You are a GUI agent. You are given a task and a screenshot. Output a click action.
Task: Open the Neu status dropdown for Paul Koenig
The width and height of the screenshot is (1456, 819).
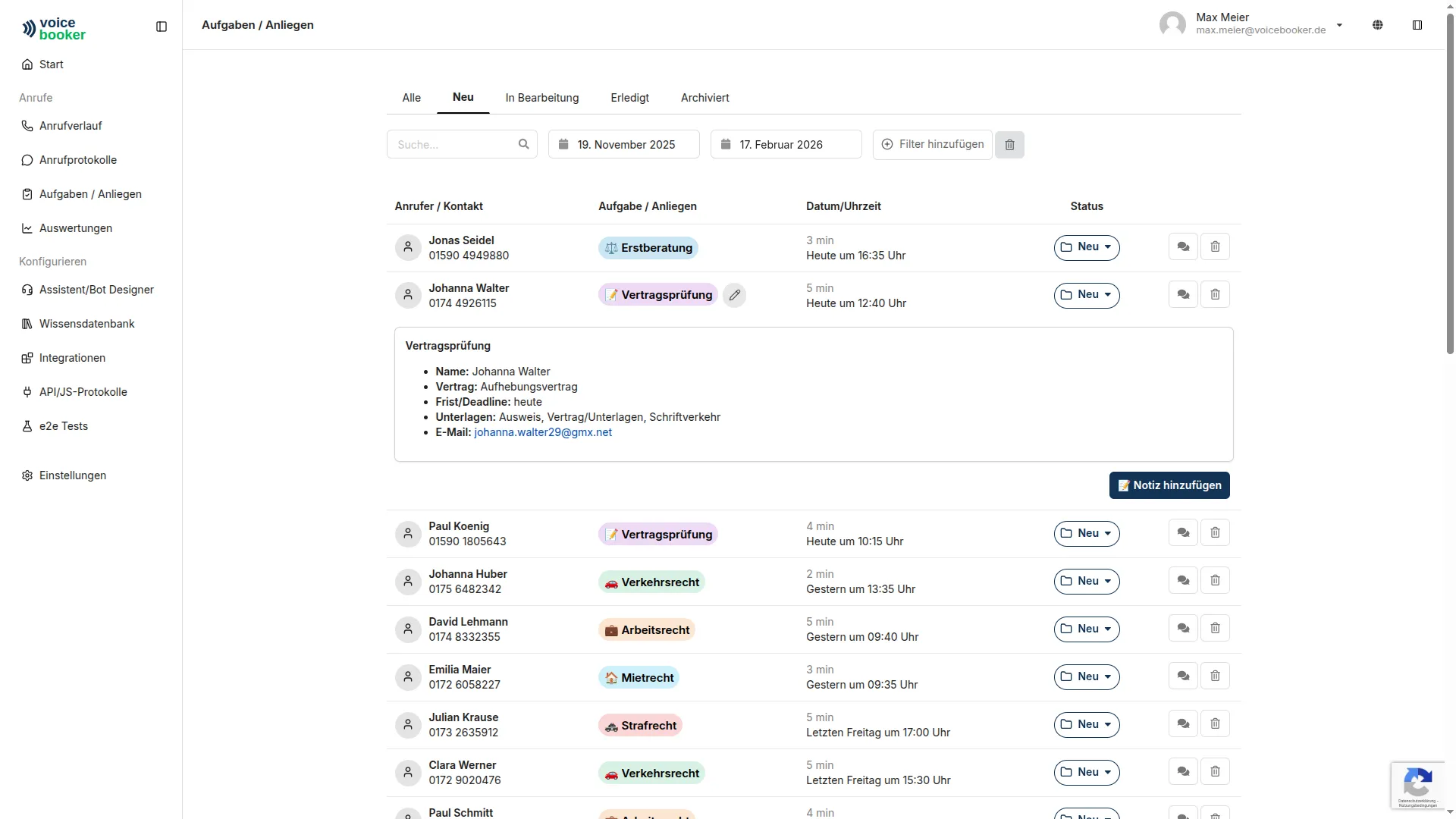[1087, 533]
